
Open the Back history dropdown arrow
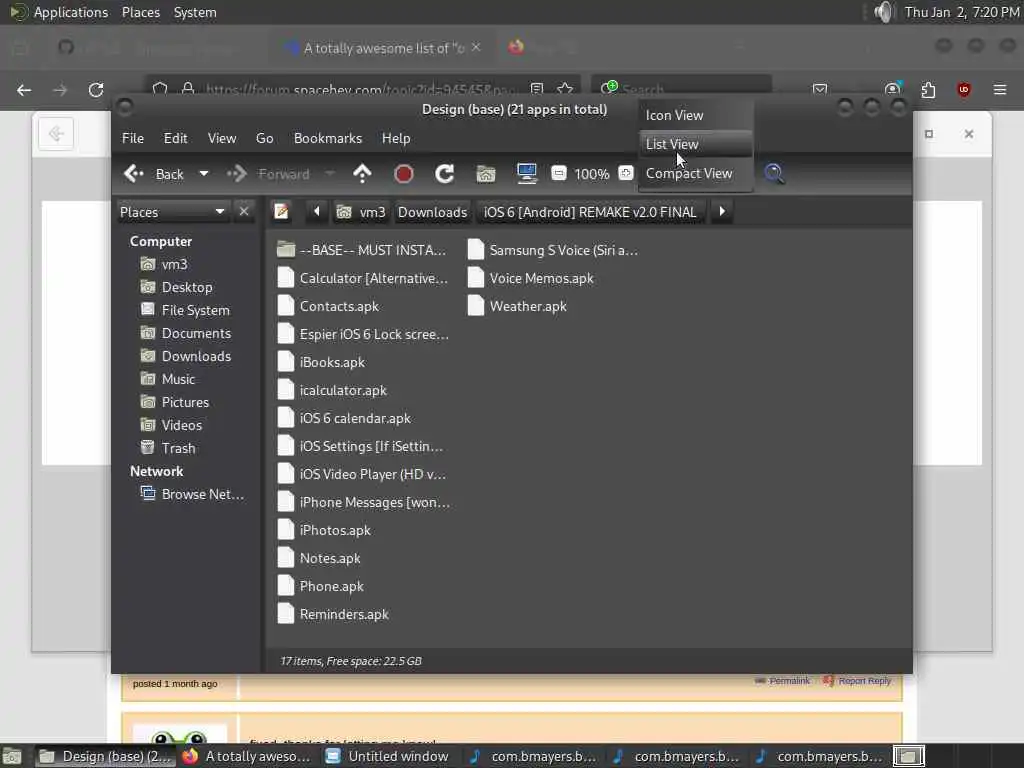click(204, 174)
